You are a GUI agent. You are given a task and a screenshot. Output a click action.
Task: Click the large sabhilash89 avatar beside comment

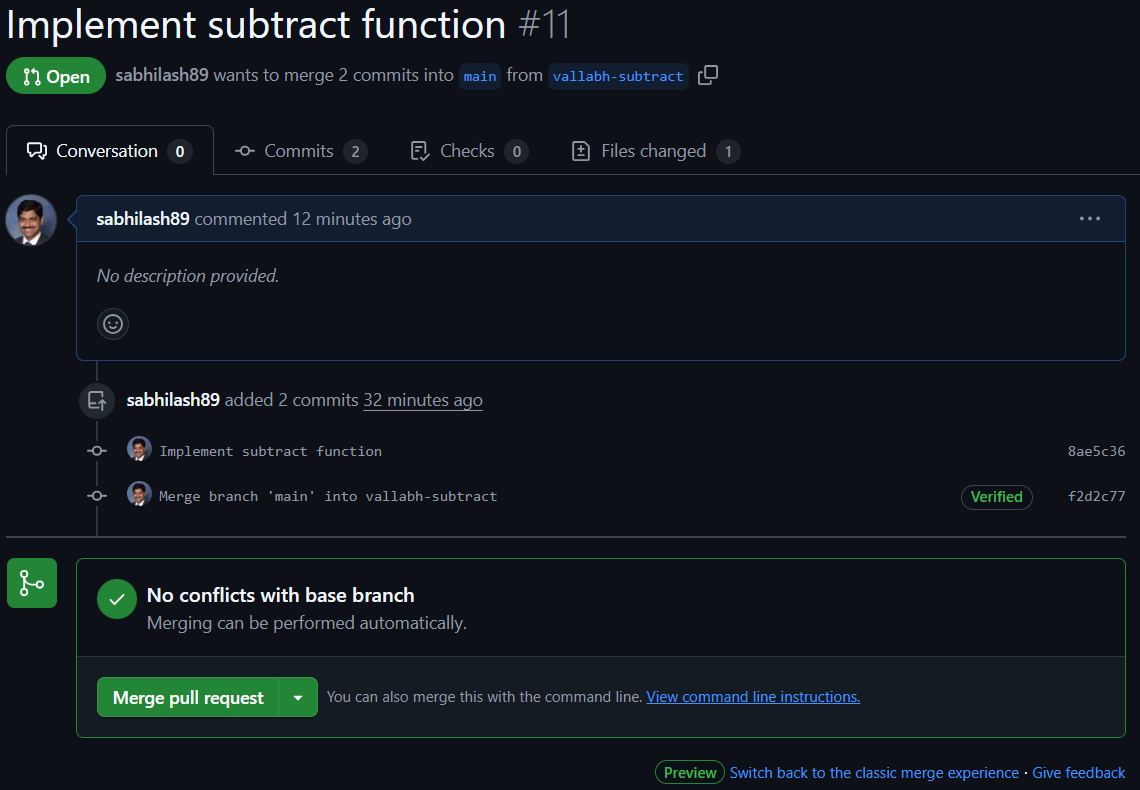(x=31, y=220)
